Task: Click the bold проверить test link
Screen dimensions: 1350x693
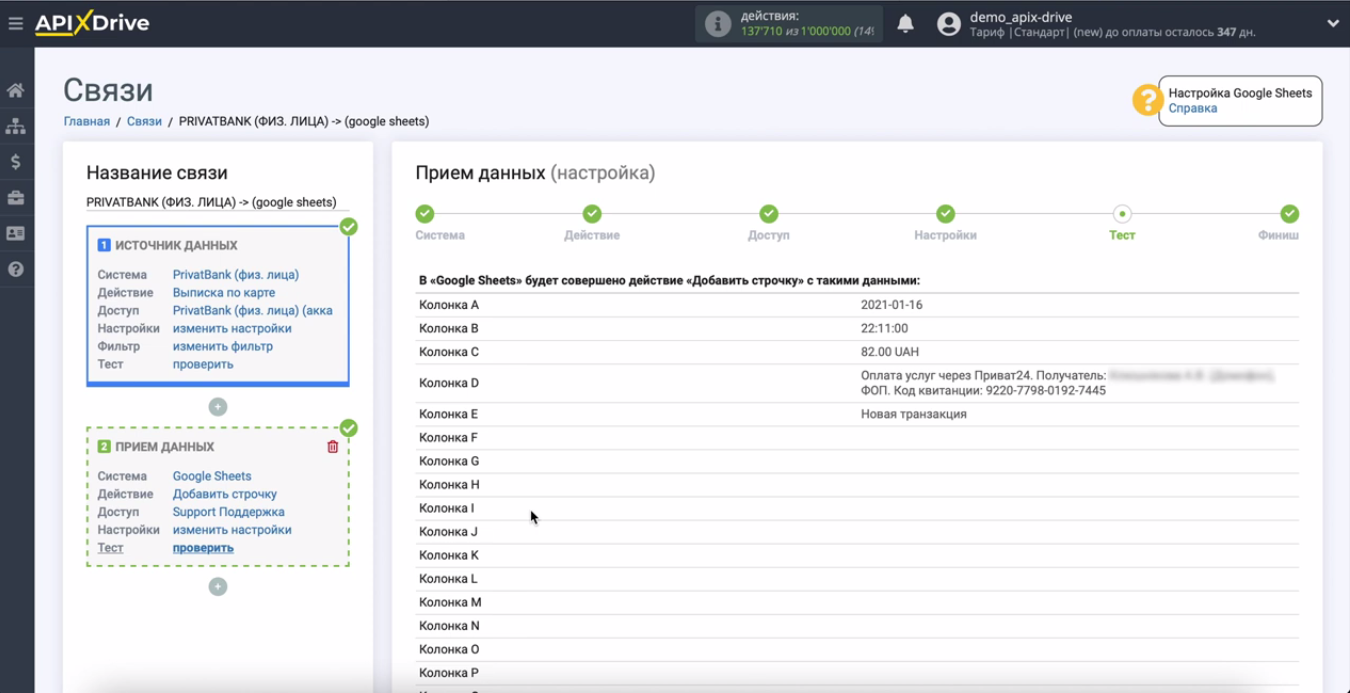Action: (203, 548)
